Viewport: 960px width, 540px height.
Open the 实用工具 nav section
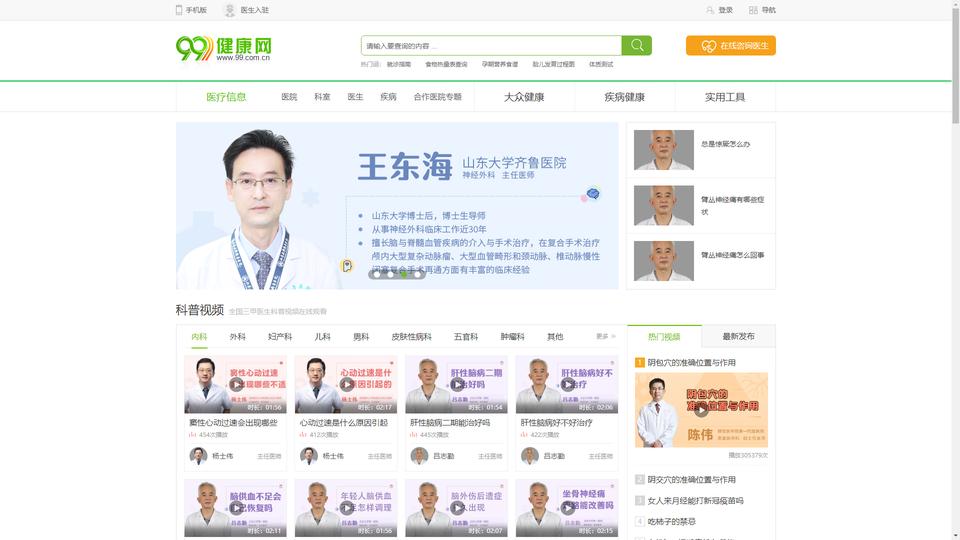[x=725, y=97]
